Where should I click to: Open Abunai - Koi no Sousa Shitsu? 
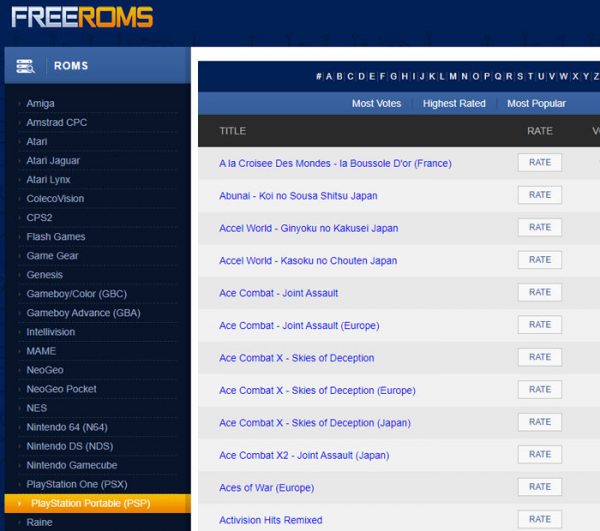click(x=298, y=196)
